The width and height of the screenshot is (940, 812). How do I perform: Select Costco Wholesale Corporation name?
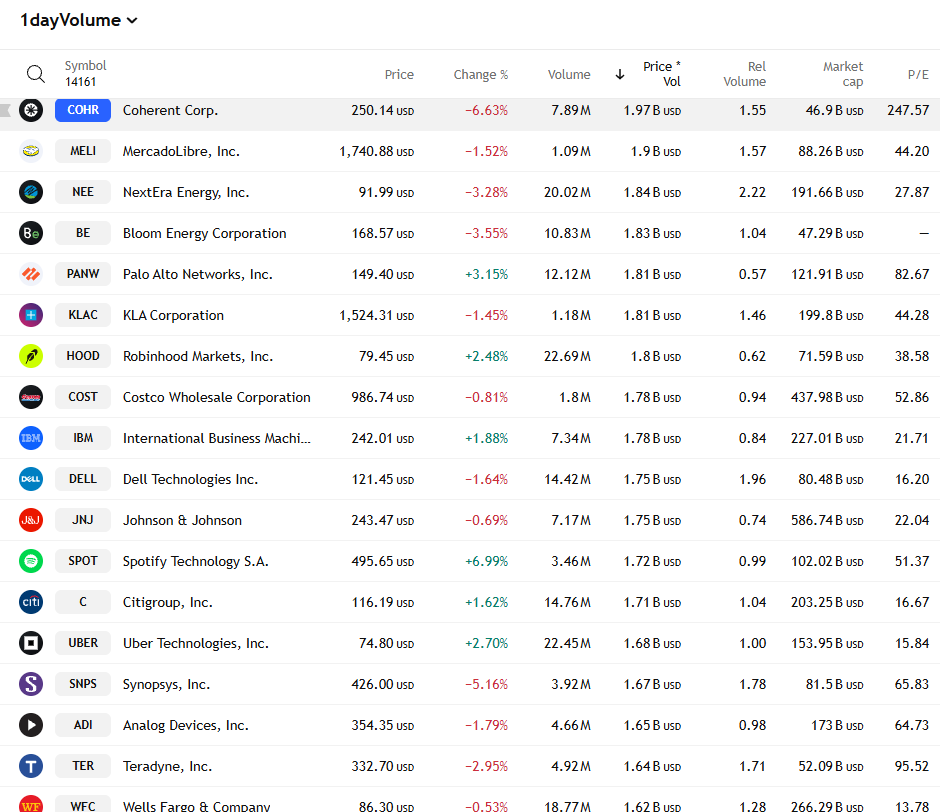point(216,397)
